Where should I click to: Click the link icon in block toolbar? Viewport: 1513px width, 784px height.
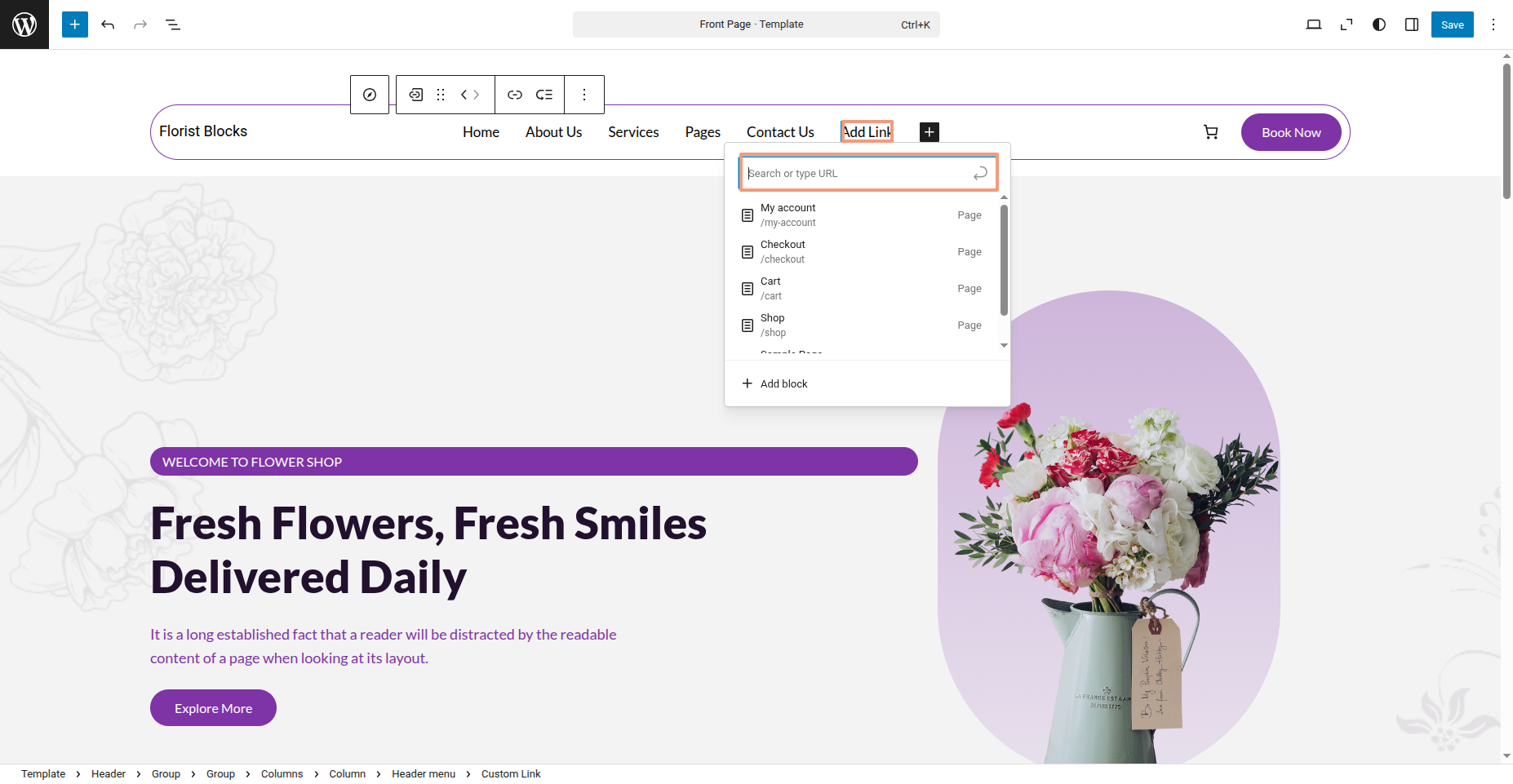coord(515,95)
